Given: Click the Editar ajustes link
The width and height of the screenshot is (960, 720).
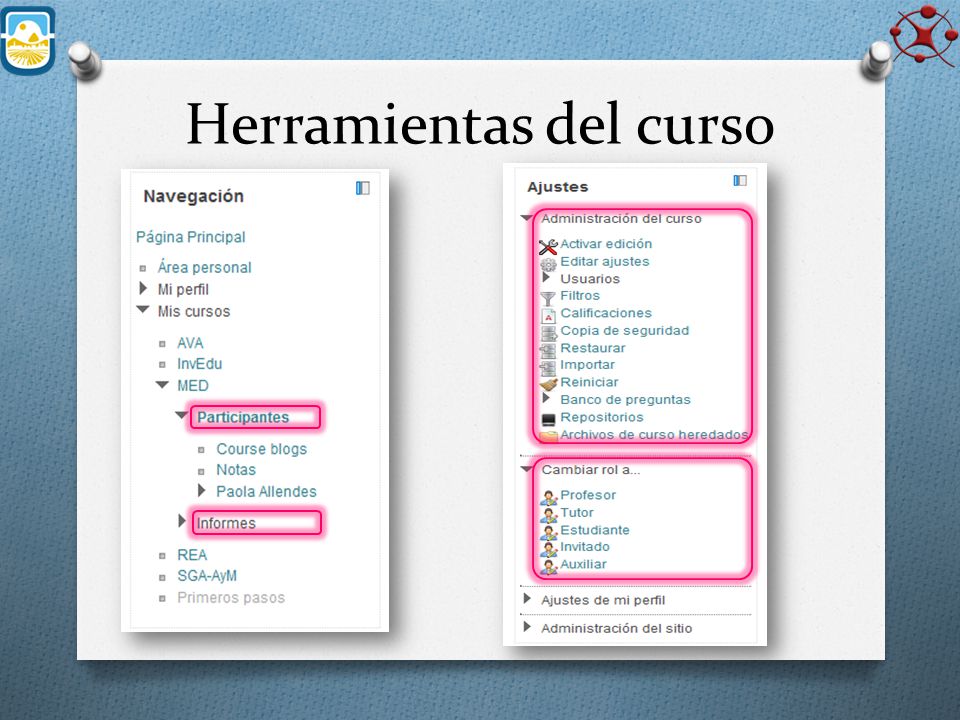Looking at the screenshot, I should point(605,261).
